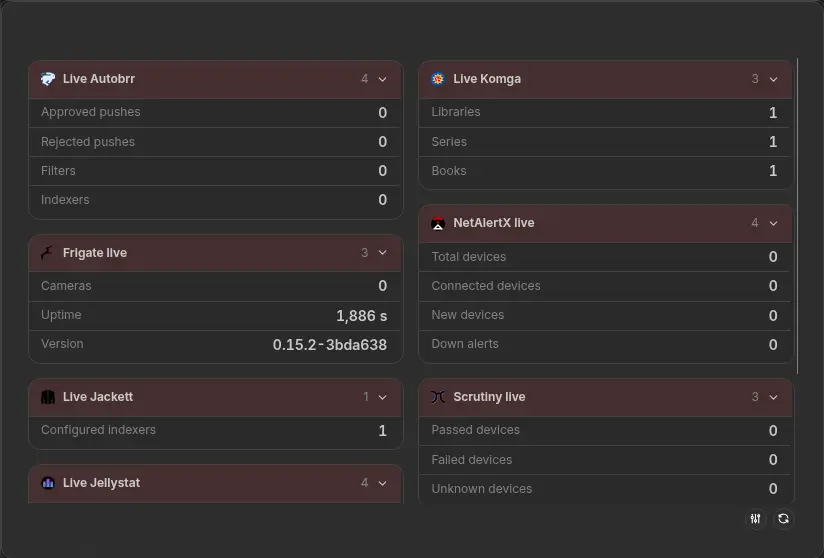
Task: Click the Series row label
Action: click(x=449, y=142)
